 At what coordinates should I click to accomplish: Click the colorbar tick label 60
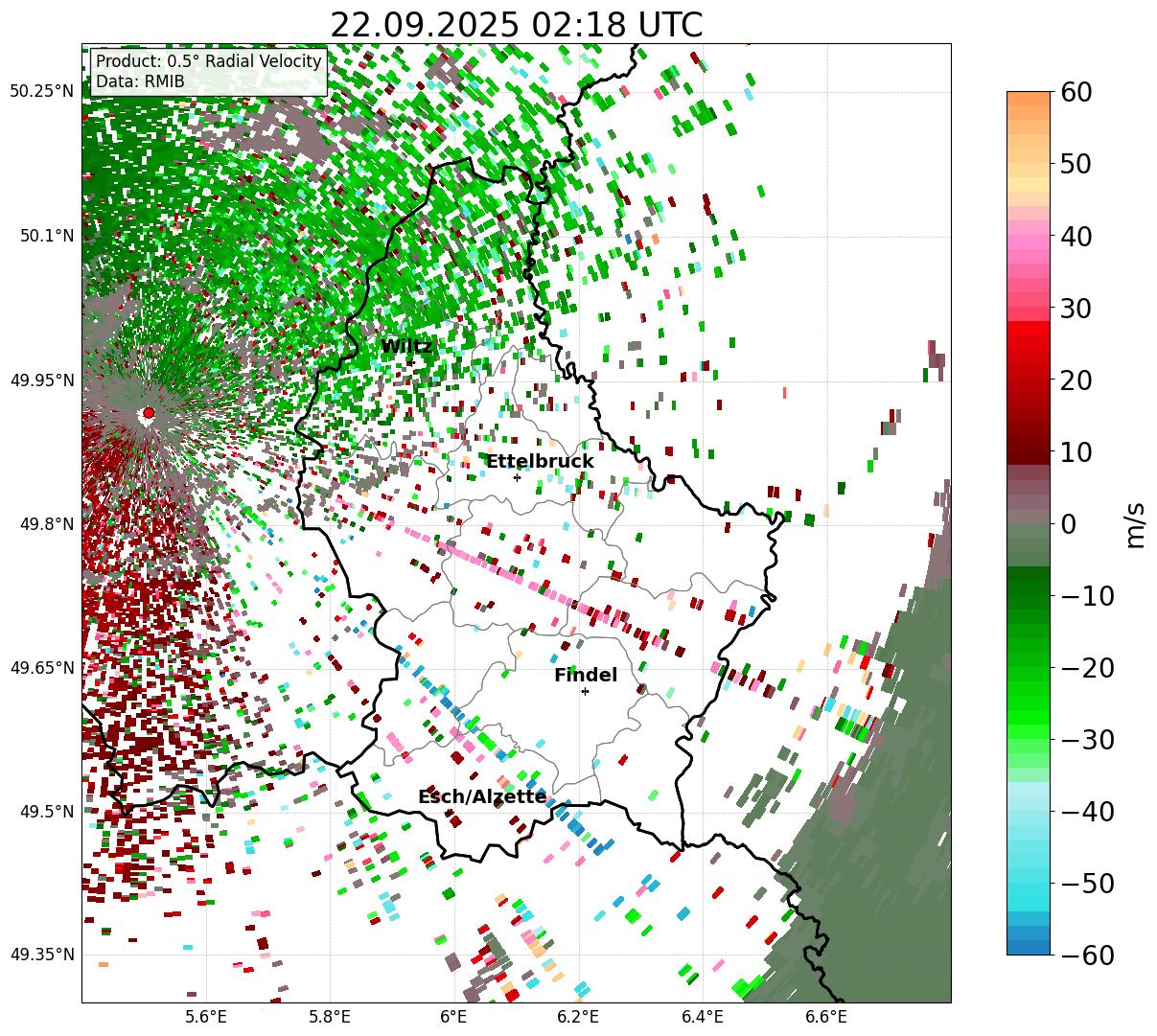[1076, 92]
